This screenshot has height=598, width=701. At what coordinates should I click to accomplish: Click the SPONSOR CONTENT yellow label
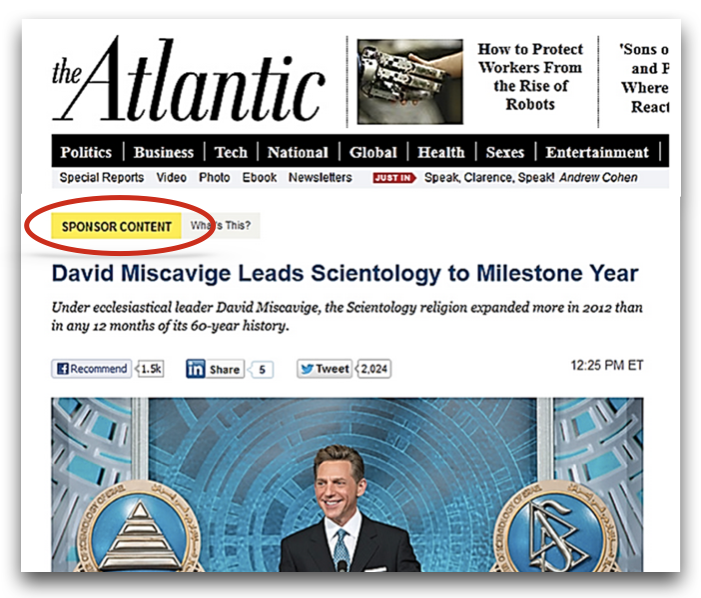pyautogui.click(x=116, y=226)
